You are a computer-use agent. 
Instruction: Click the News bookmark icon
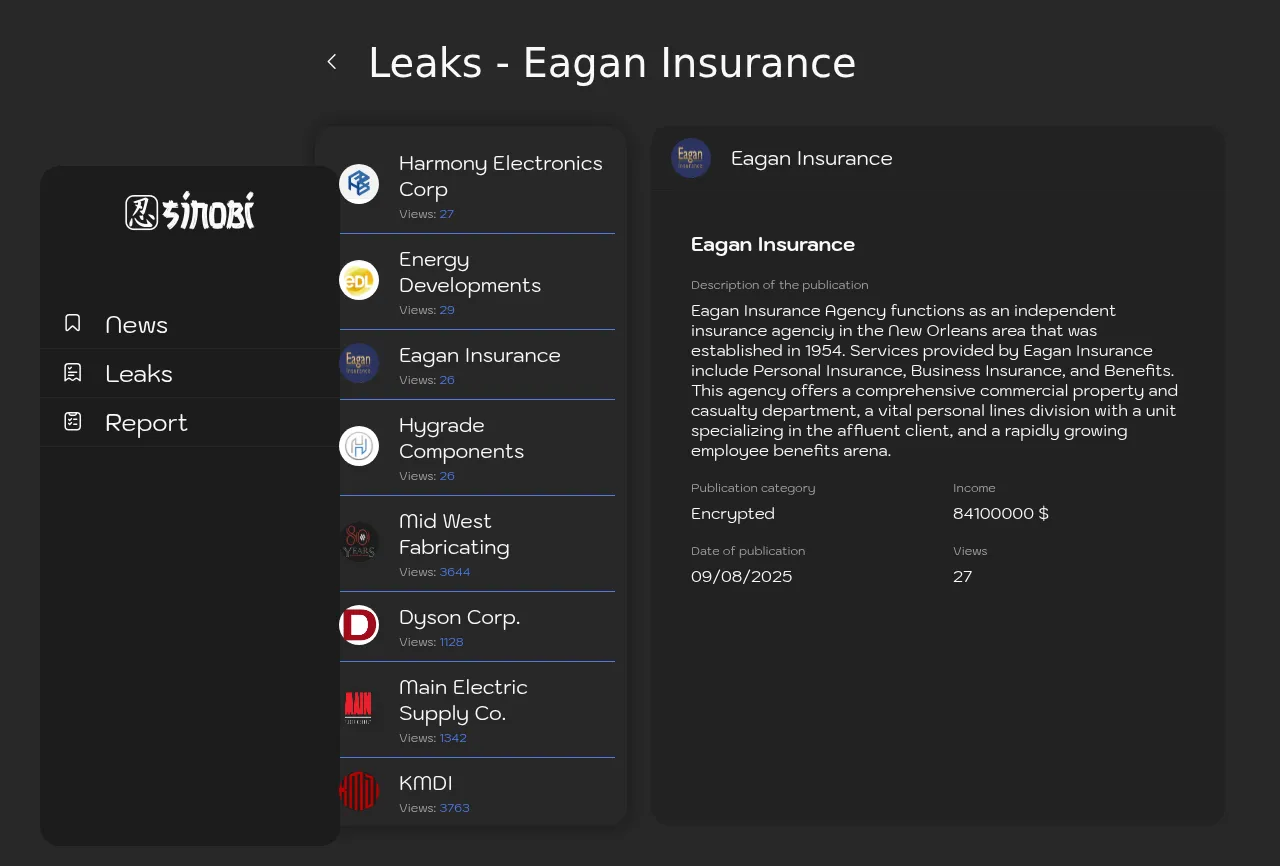(x=73, y=323)
